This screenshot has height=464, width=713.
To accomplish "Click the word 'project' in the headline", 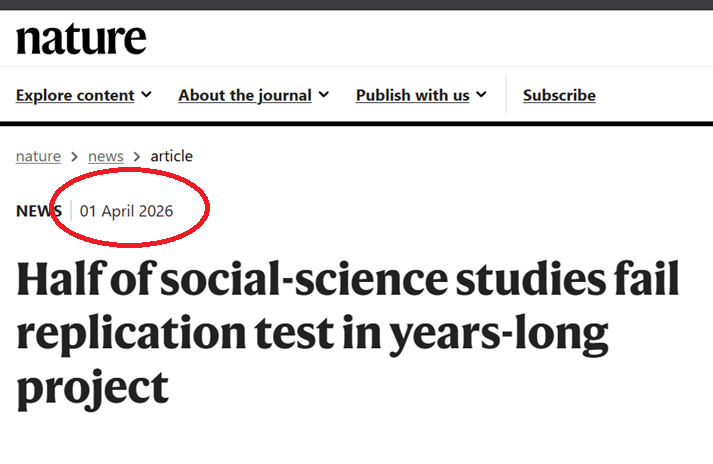I will tap(93, 389).
